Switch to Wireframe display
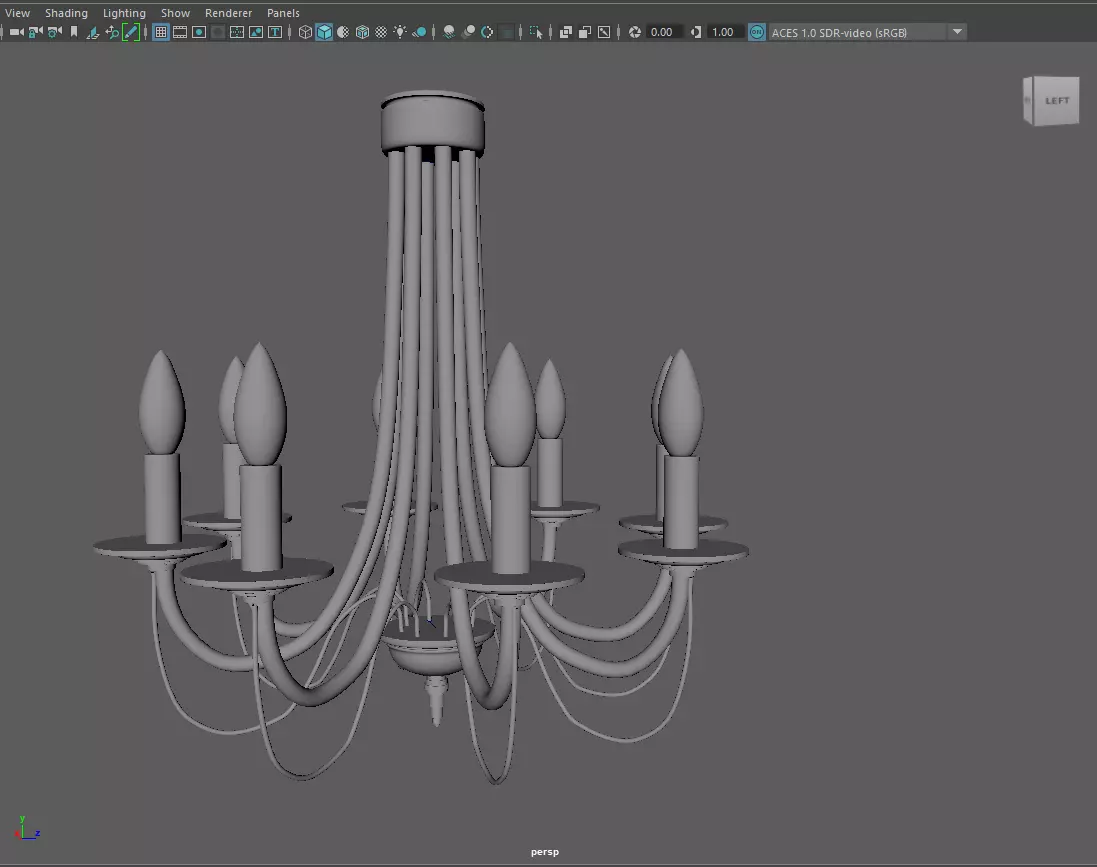Image resolution: width=1097 pixels, height=867 pixels. click(x=305, y=31)
